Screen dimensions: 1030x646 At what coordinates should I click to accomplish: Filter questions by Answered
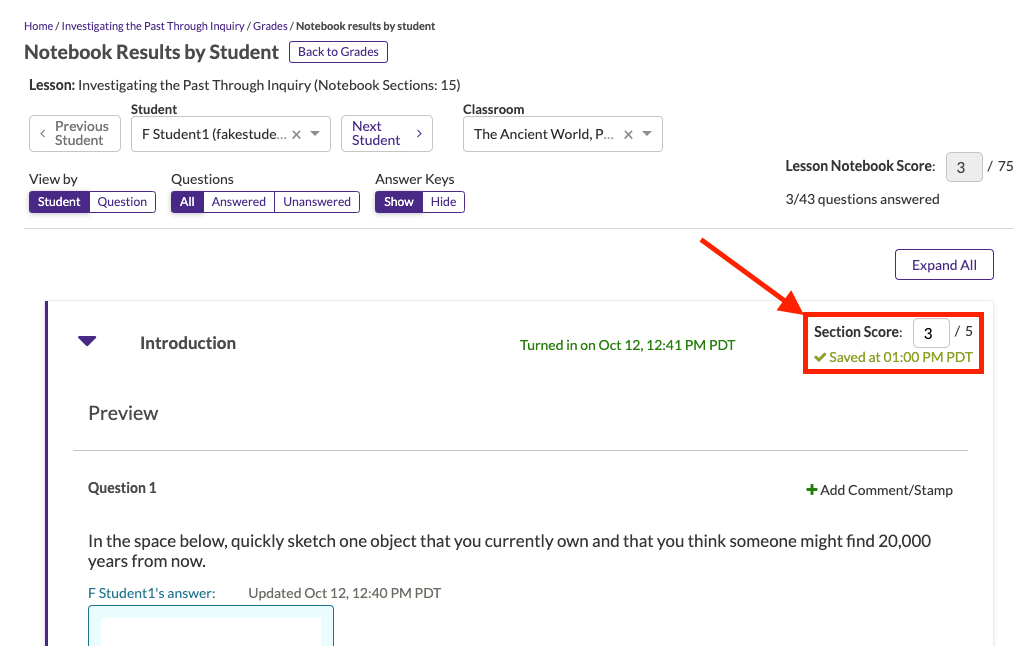238,202
